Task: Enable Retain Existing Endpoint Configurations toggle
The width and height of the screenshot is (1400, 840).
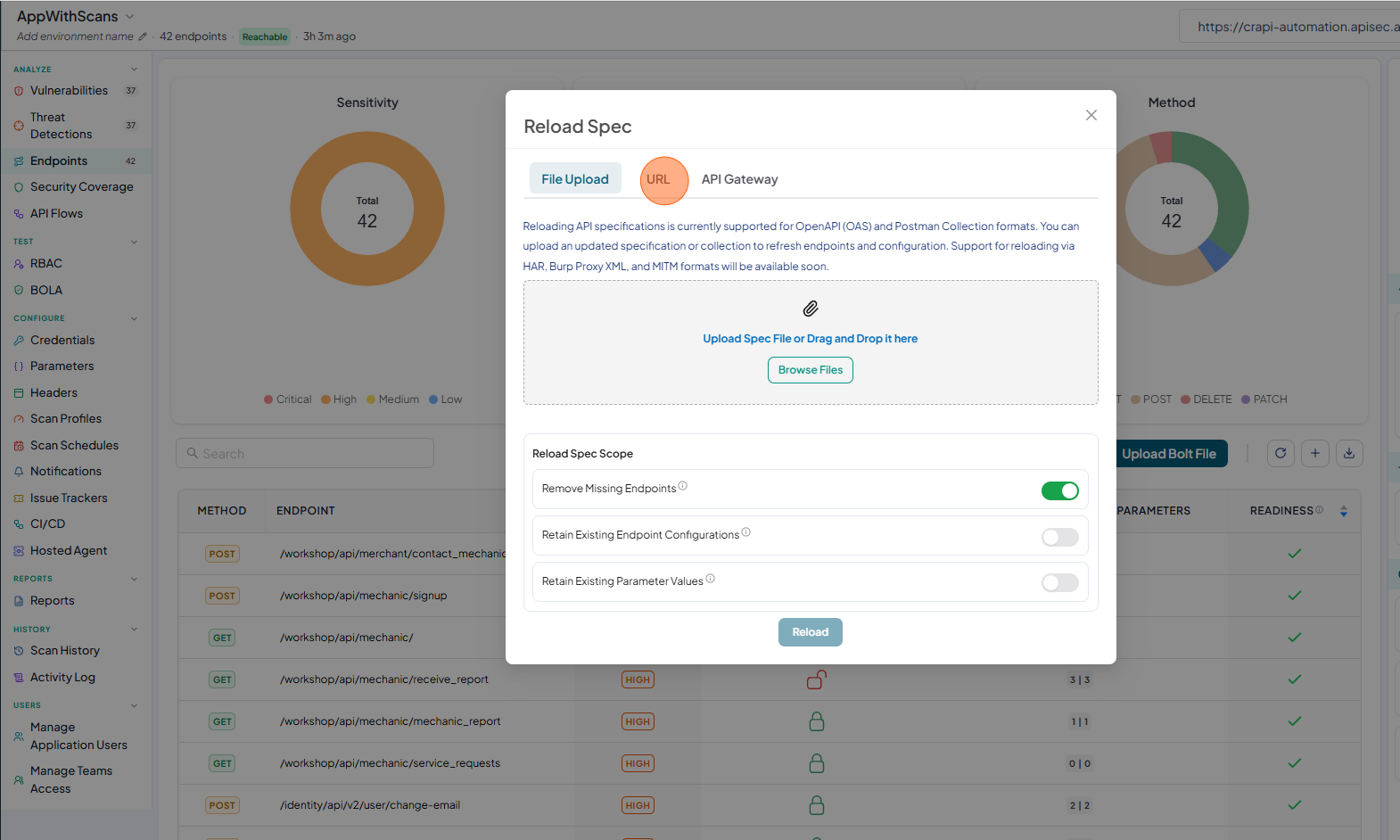Action: pyautogui.click(x=1059, y=537)
